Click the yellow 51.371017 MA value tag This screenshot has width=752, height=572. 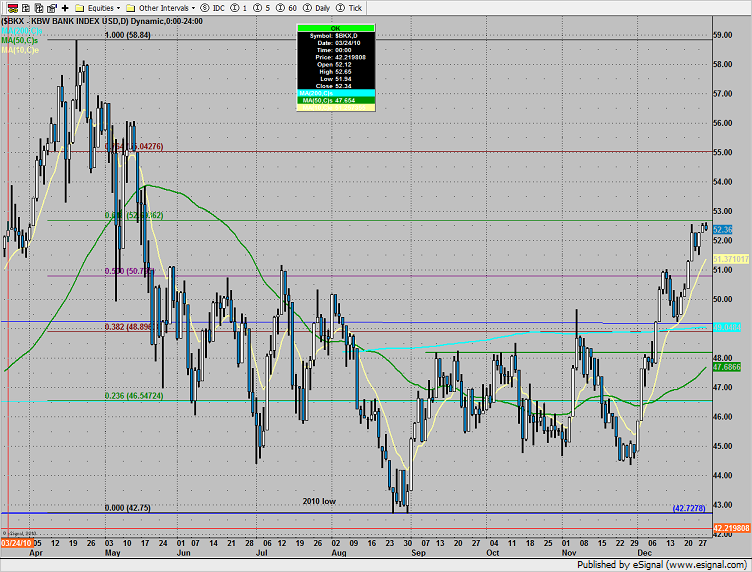coord(731,259)
